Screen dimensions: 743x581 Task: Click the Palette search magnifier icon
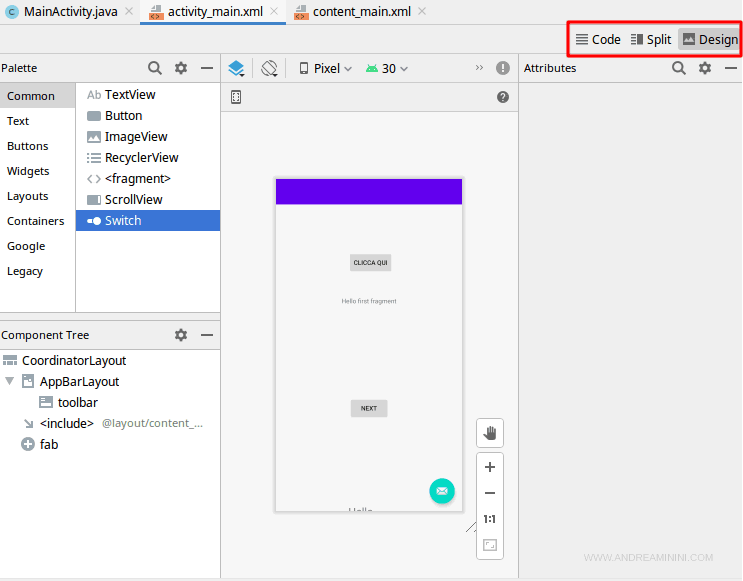pyautogui.click(x=155, y=68)
